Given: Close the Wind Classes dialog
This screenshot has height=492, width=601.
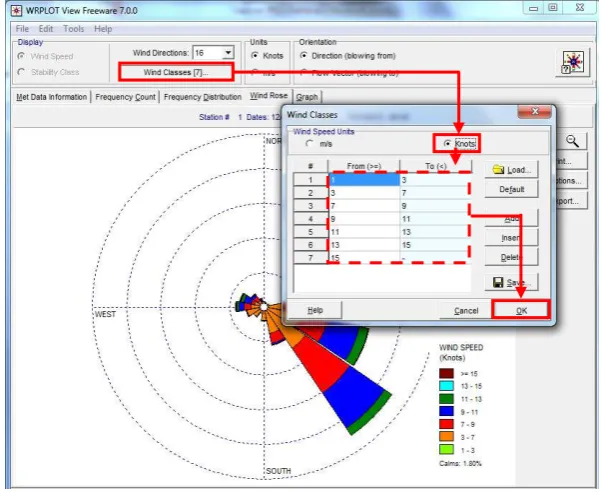Looking at the screenshot, I should (535, 112).
